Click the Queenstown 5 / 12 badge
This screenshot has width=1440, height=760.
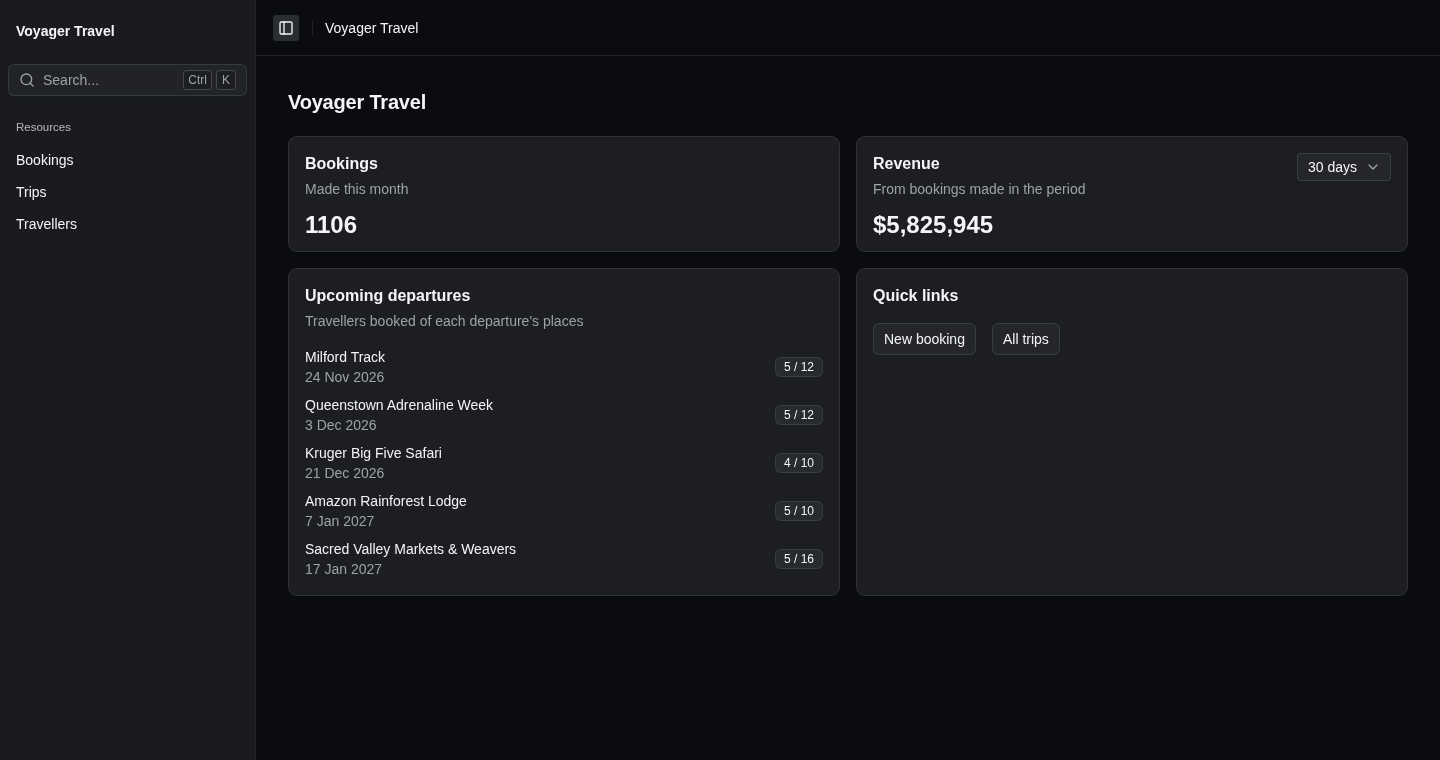click(x=799, y=415)
